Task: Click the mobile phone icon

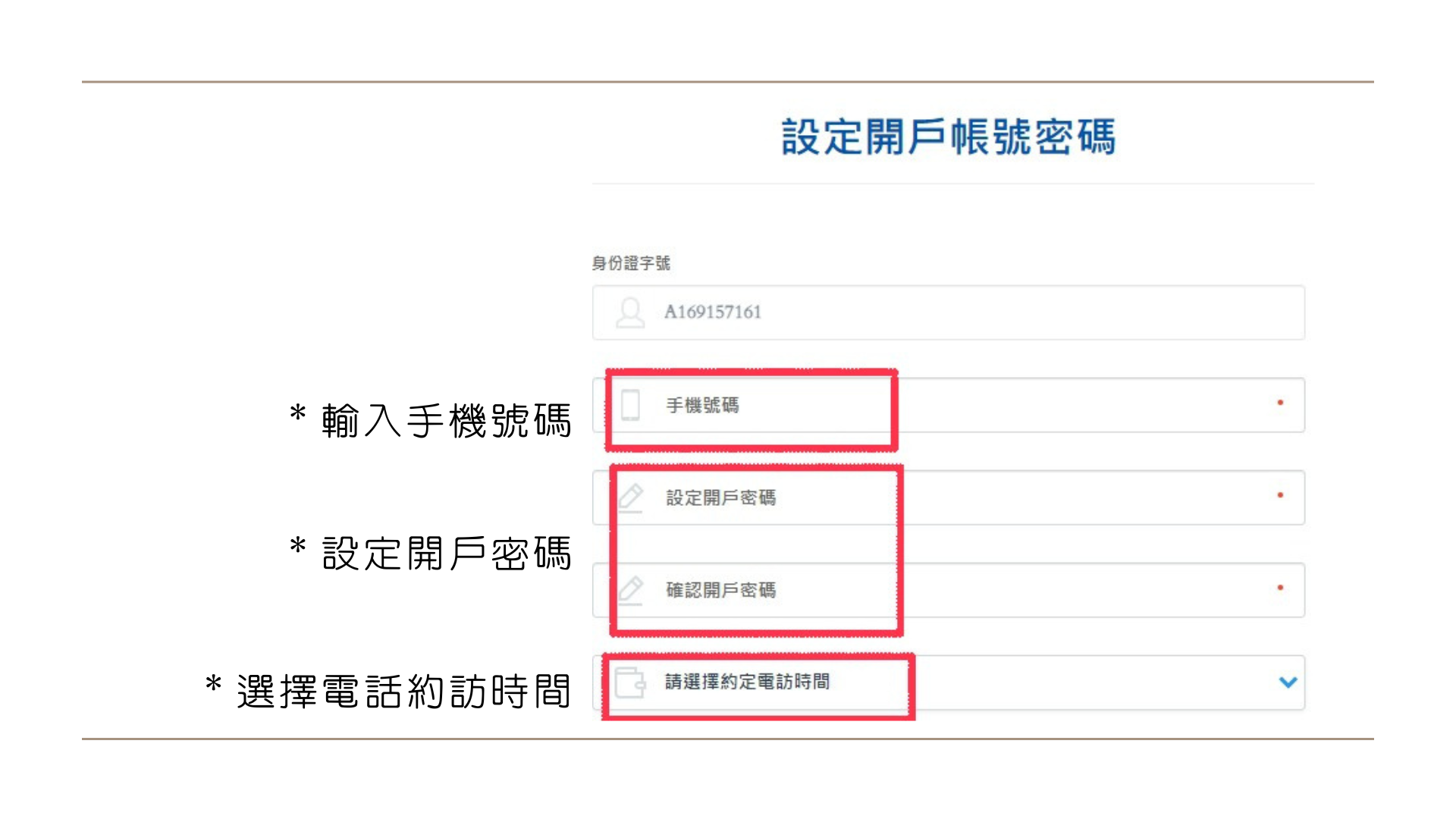Action: 630,405
